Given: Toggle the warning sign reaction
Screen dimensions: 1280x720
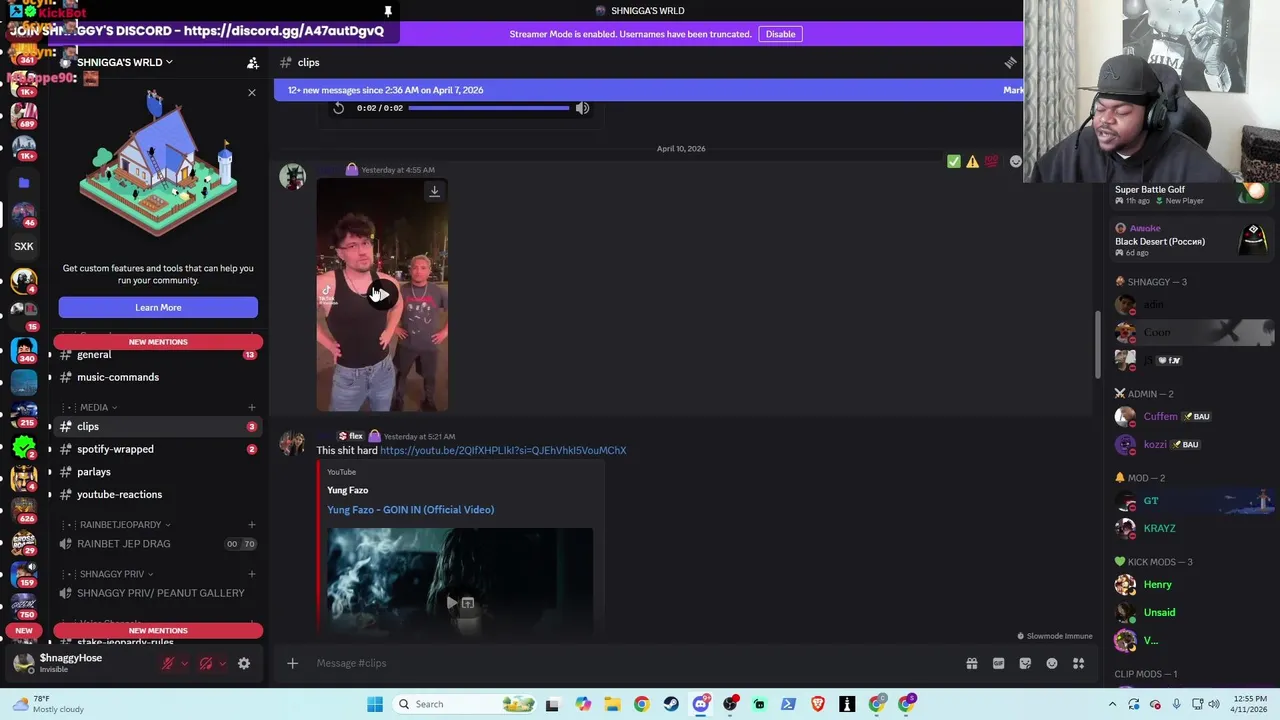Looking at the screenshot, I should click(972, 161).
